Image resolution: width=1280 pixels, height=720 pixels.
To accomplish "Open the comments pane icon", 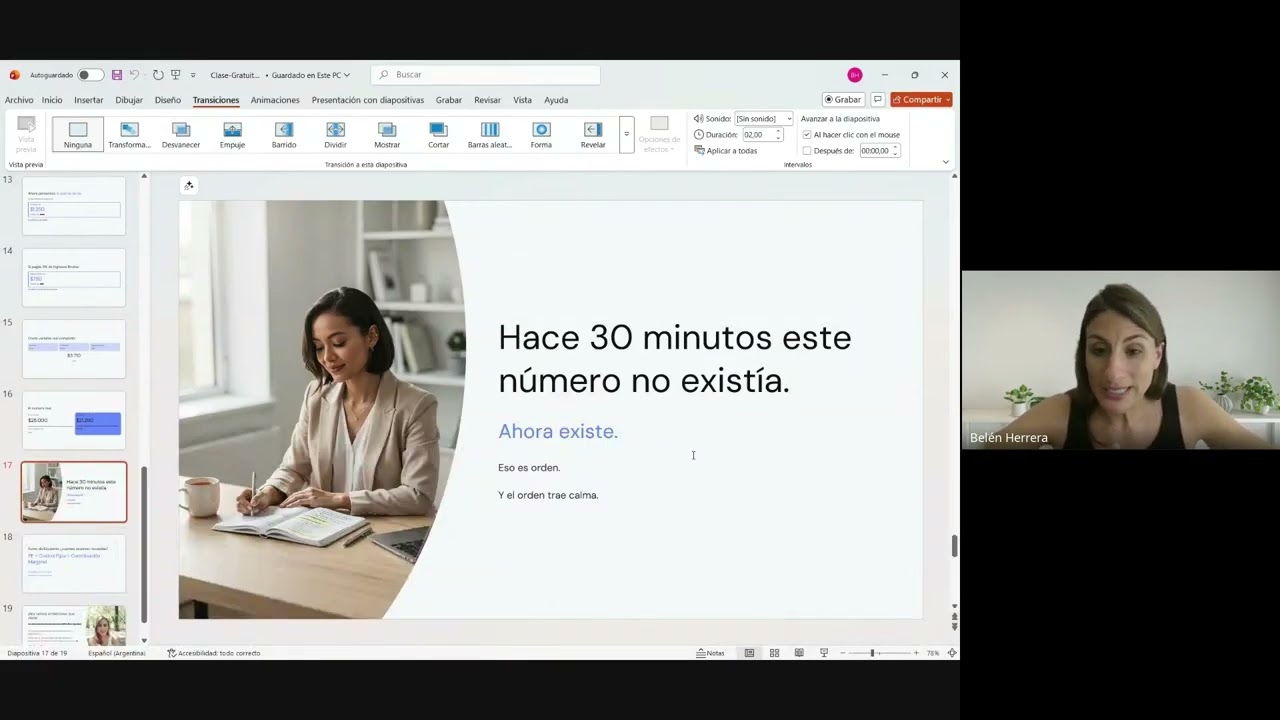I will tap(877, 100).
